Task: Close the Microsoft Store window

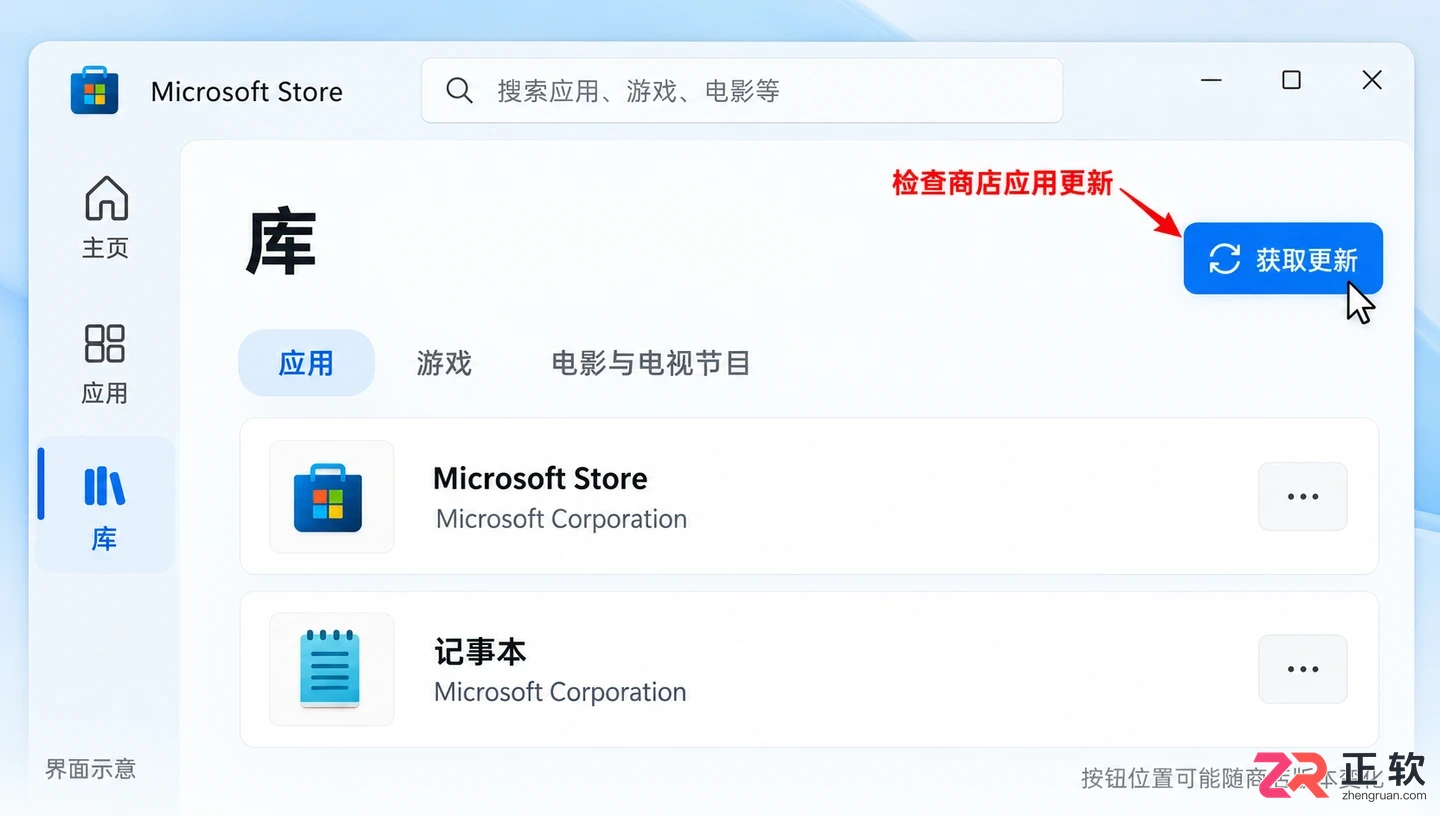Action: click(x=1372, y=80)
